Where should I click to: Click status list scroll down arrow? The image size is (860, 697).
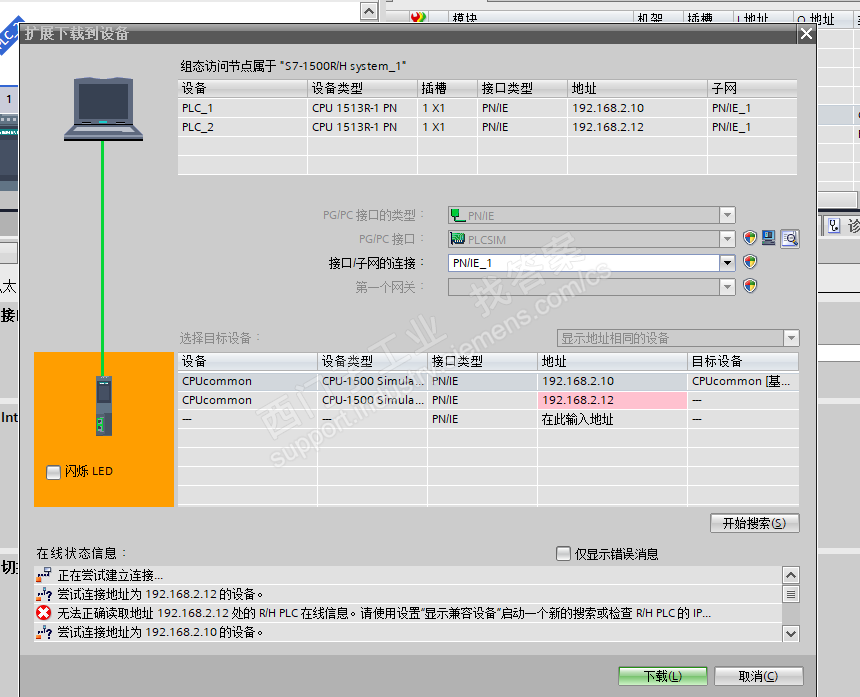tap(791, 634)
